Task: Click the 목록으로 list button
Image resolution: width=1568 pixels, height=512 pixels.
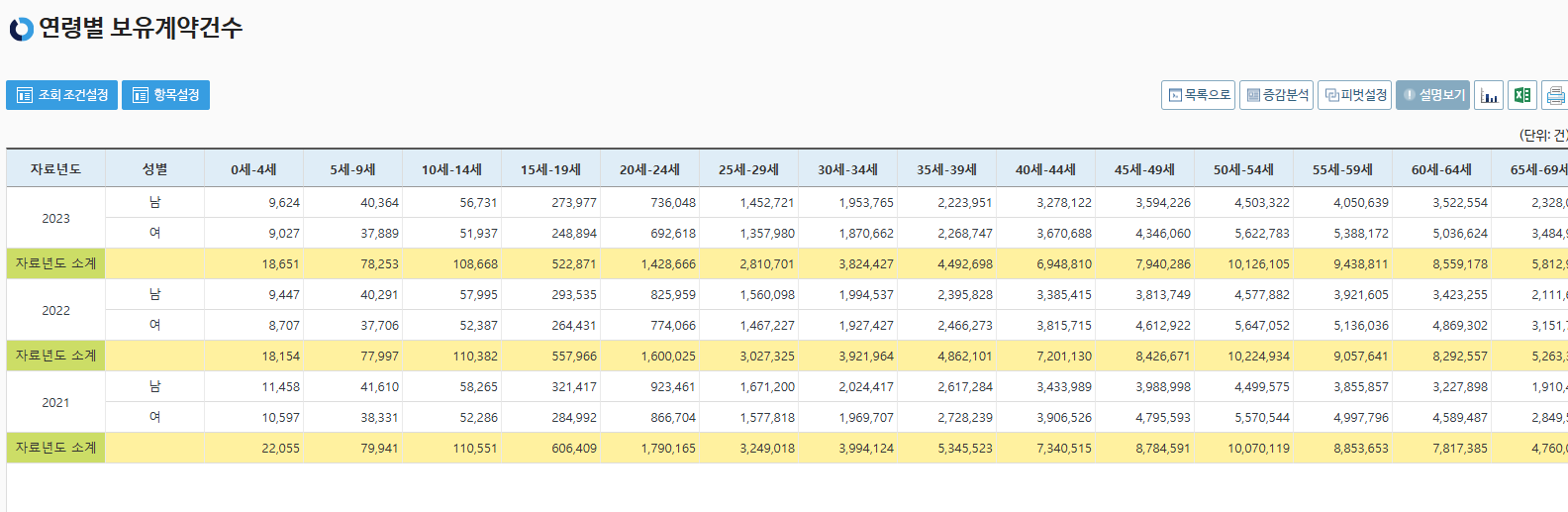Action: tap(1198, 95)
